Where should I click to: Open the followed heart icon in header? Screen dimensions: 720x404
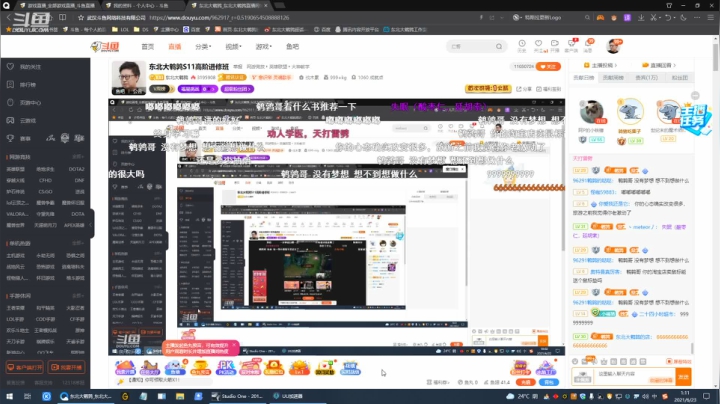[x=539, y=45]
